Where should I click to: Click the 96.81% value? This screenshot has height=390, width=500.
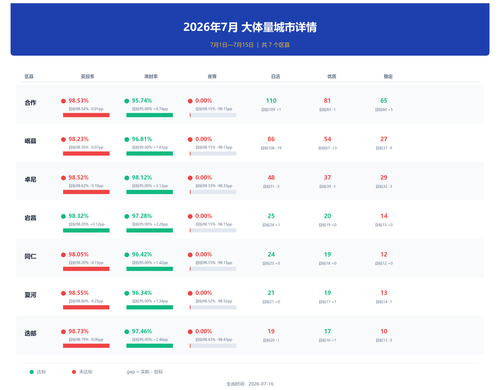[x=142, y=139]
